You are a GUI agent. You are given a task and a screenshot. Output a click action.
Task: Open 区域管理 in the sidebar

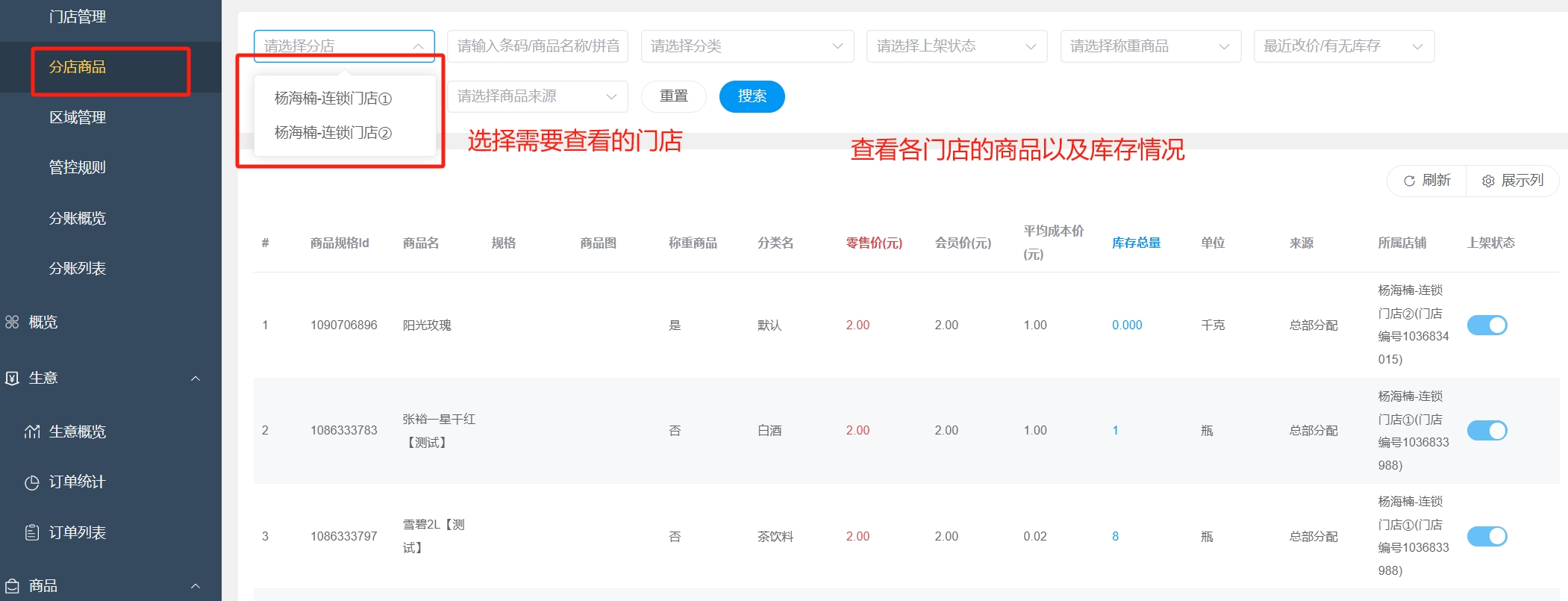point(78,117)
